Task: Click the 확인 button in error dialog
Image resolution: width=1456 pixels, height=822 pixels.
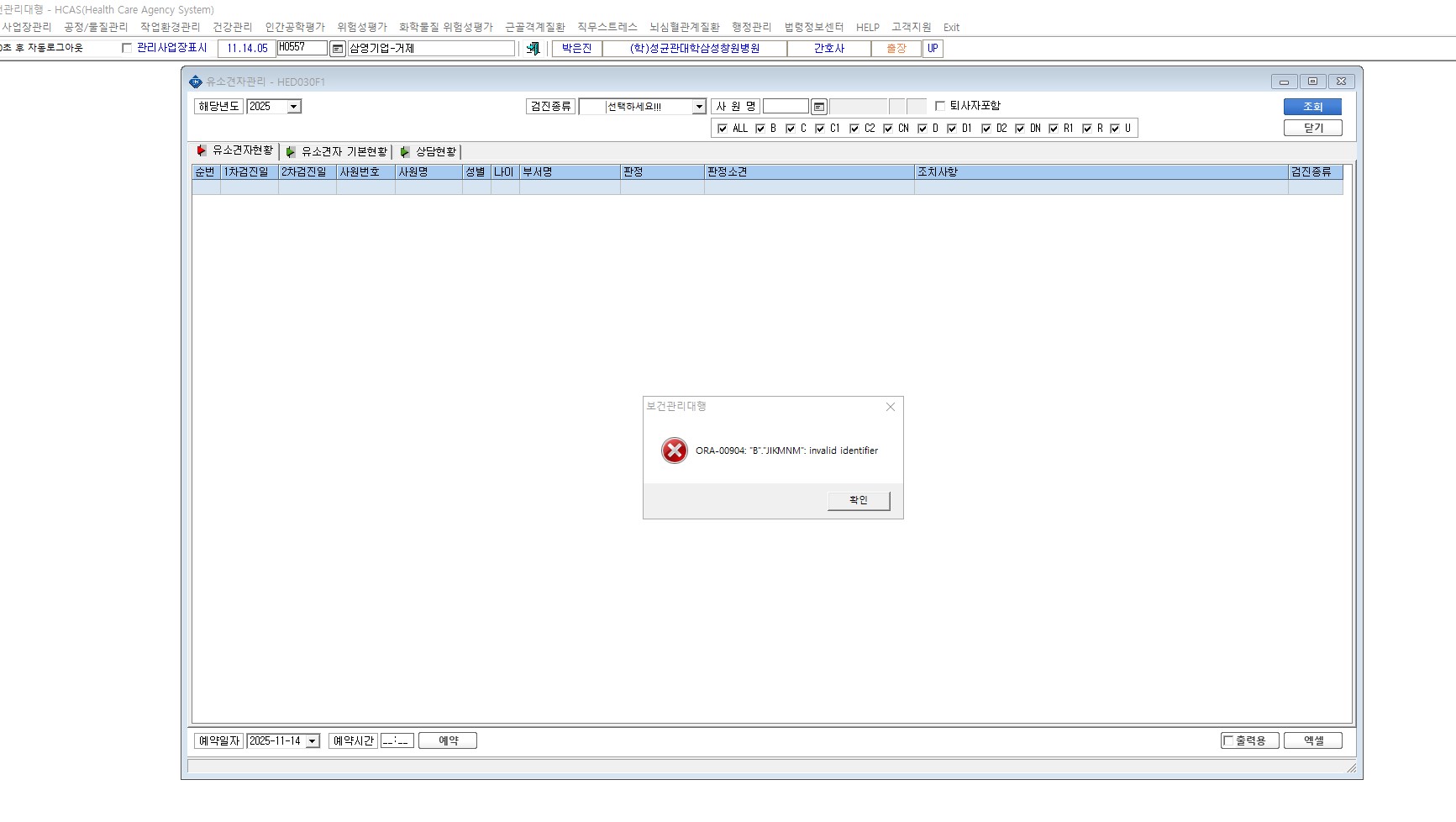Action: (859, 500)
